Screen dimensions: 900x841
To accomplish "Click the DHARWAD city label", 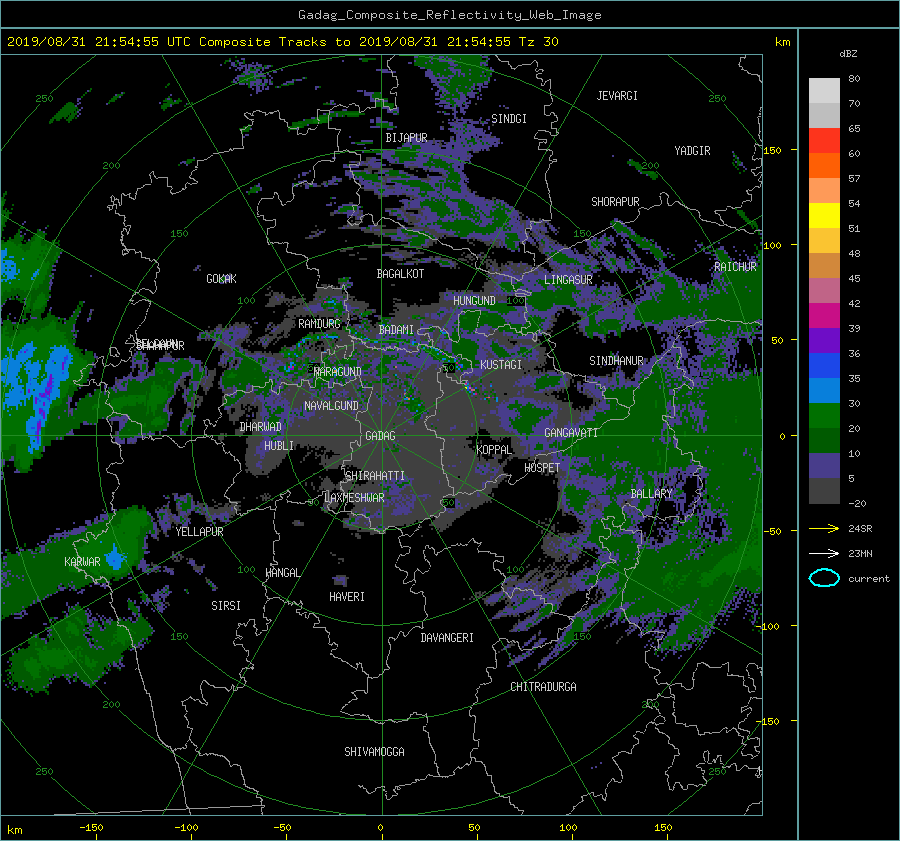I will click(x=260, y=427).
